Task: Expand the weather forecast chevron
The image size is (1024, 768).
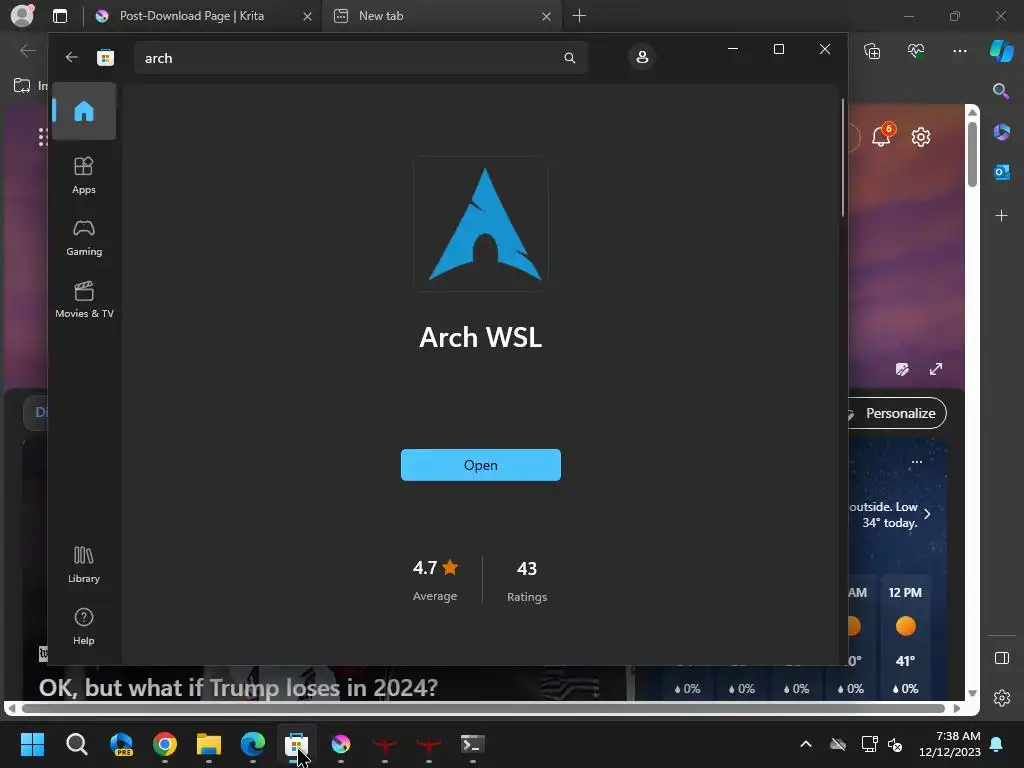Action: click(x=927, y=514)
